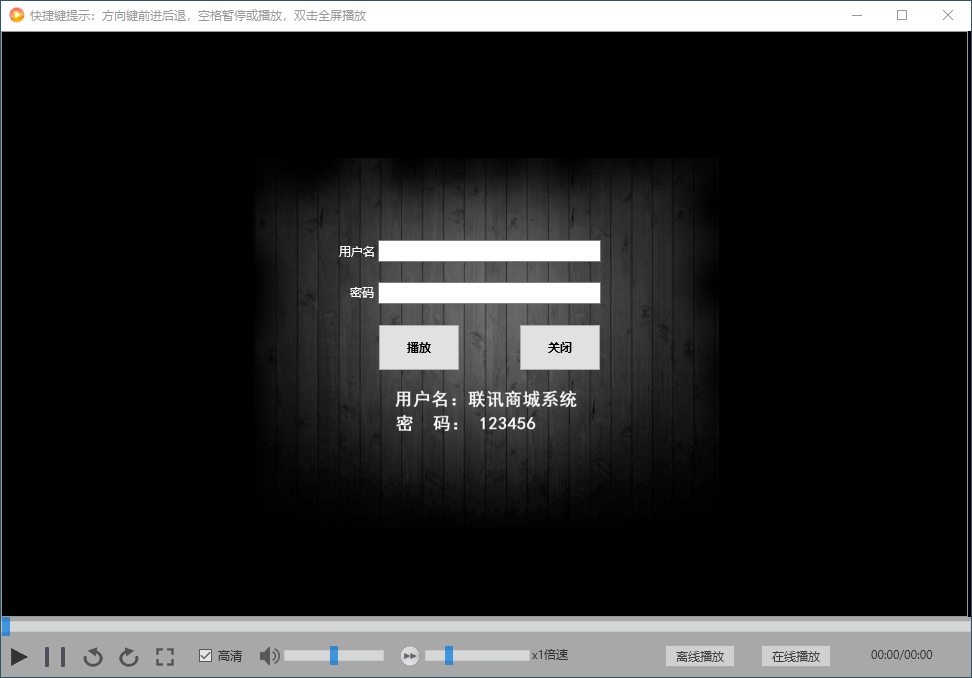
Task: Mute audio with the speaker icon
Action: tap(270, 656)
